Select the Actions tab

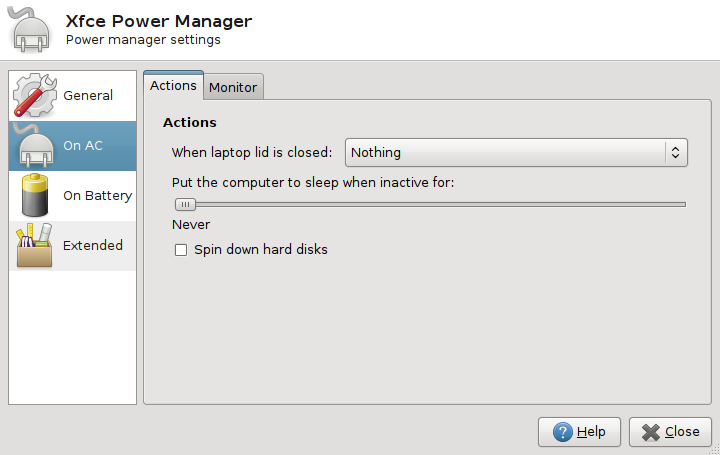click(x=173, y=86)
